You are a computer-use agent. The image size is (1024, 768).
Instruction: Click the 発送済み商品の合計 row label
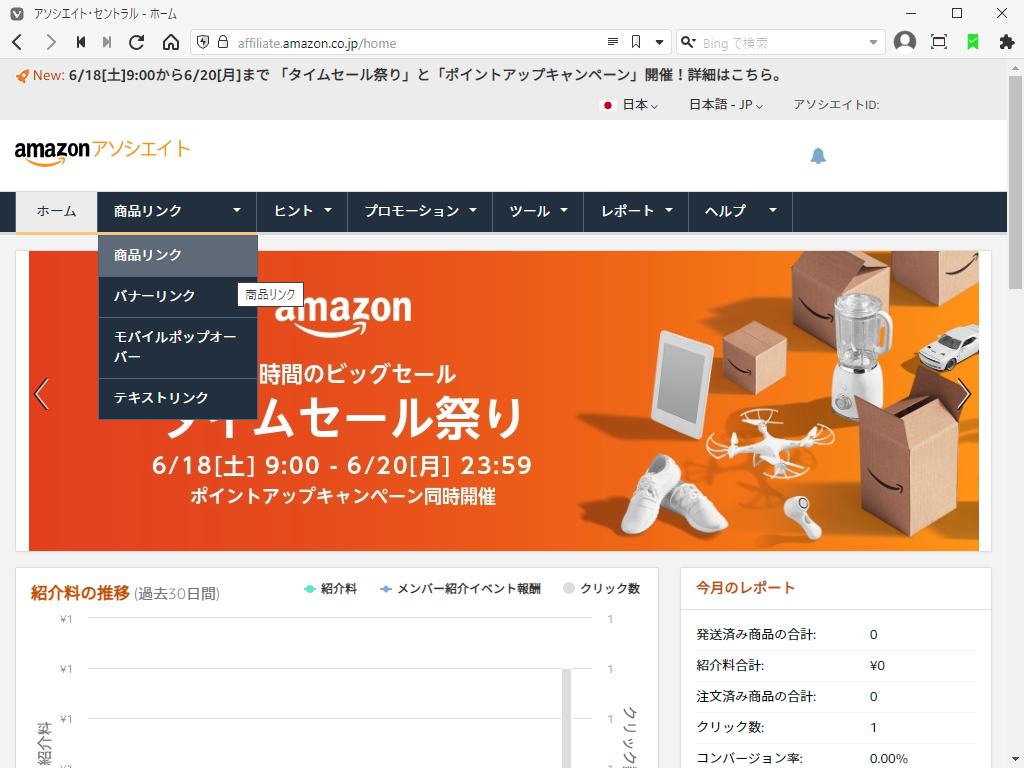click(x=756, y=635)
